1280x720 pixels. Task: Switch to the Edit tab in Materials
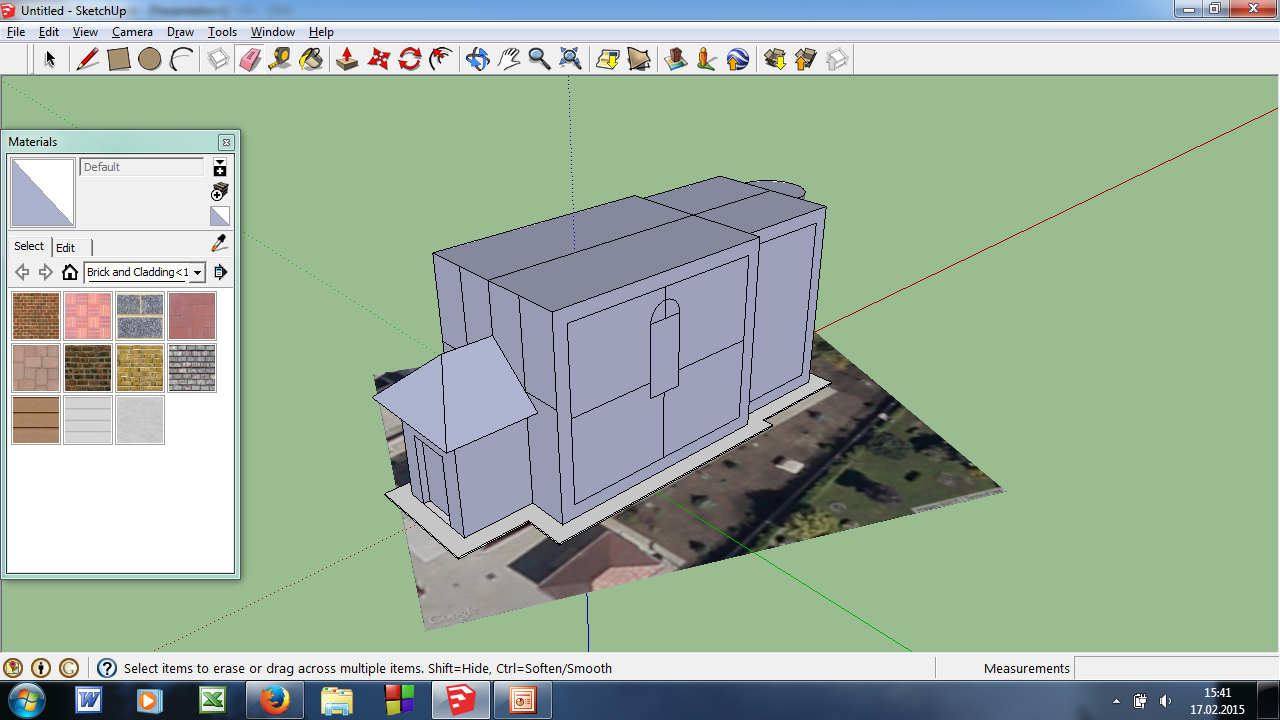[x=65, y=247]
